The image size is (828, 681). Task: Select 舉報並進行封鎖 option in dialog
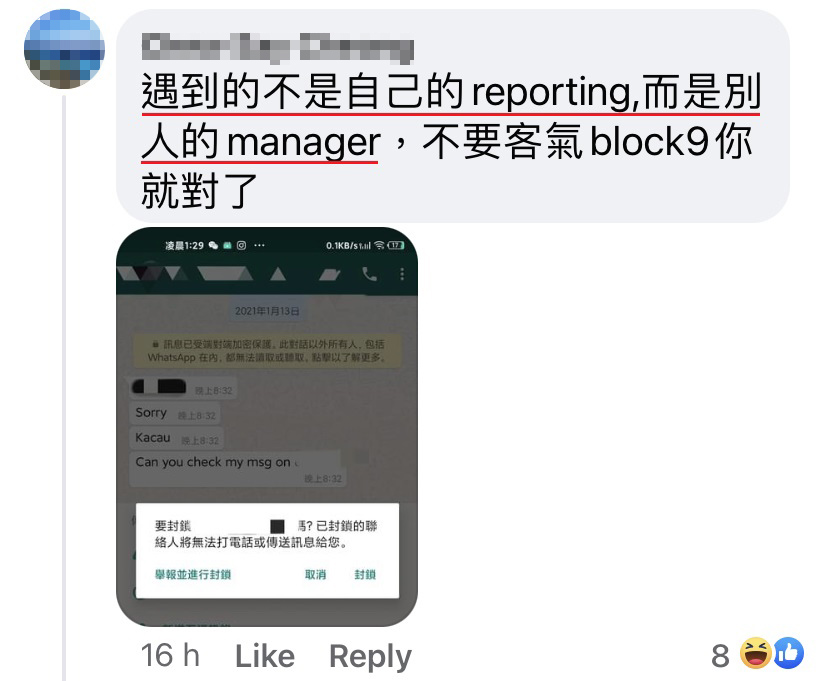(193, 574)
